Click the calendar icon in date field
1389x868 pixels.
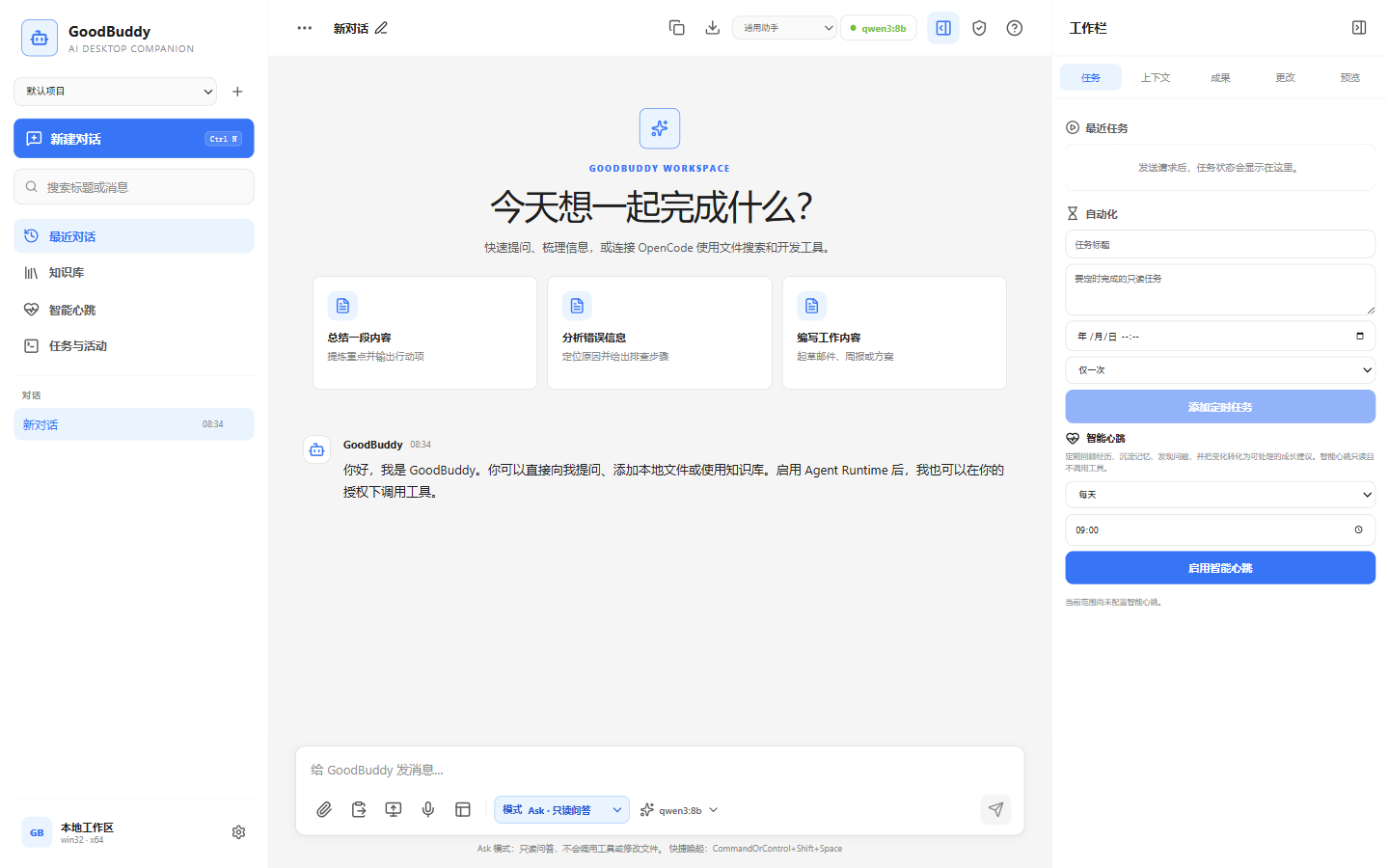[x=1360, y=336]
